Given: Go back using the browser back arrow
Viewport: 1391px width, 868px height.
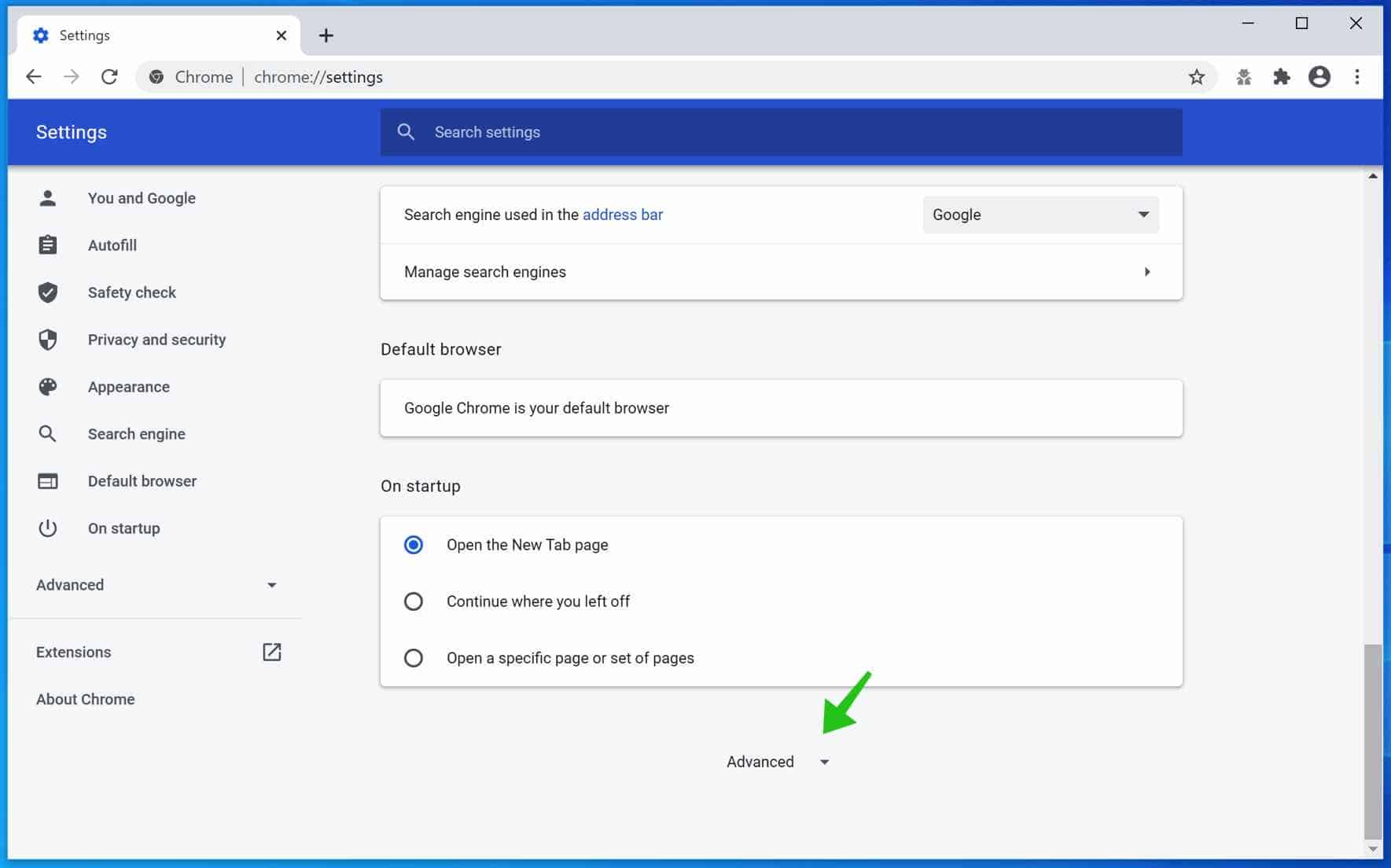Looking at the screenshot, I should tap(34, 76).
